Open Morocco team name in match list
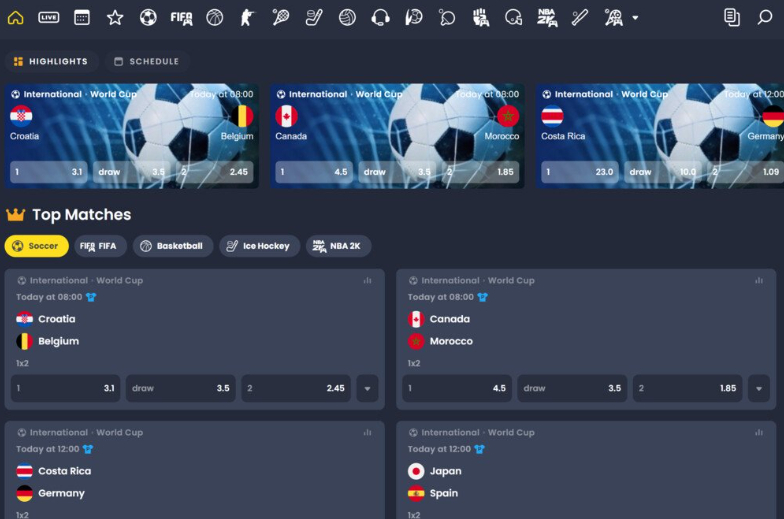Screen dimensions: 784x519 [x=451, y=342]
